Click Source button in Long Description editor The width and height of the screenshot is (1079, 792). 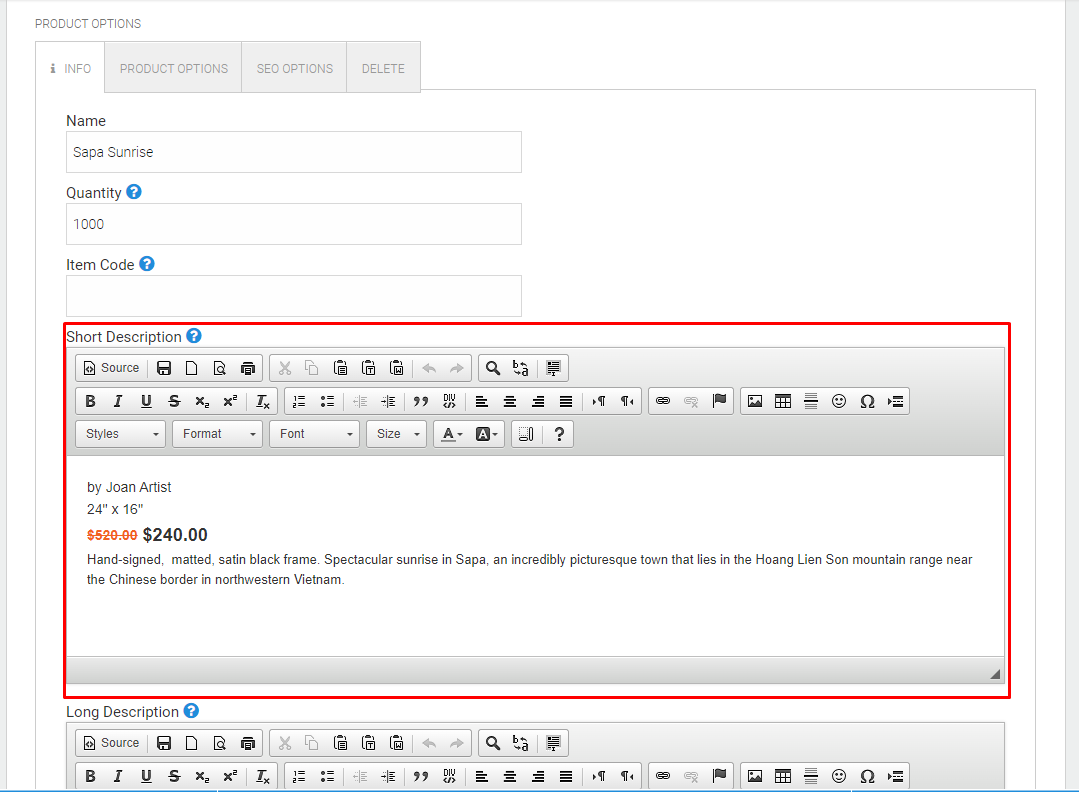coord(111,743)
